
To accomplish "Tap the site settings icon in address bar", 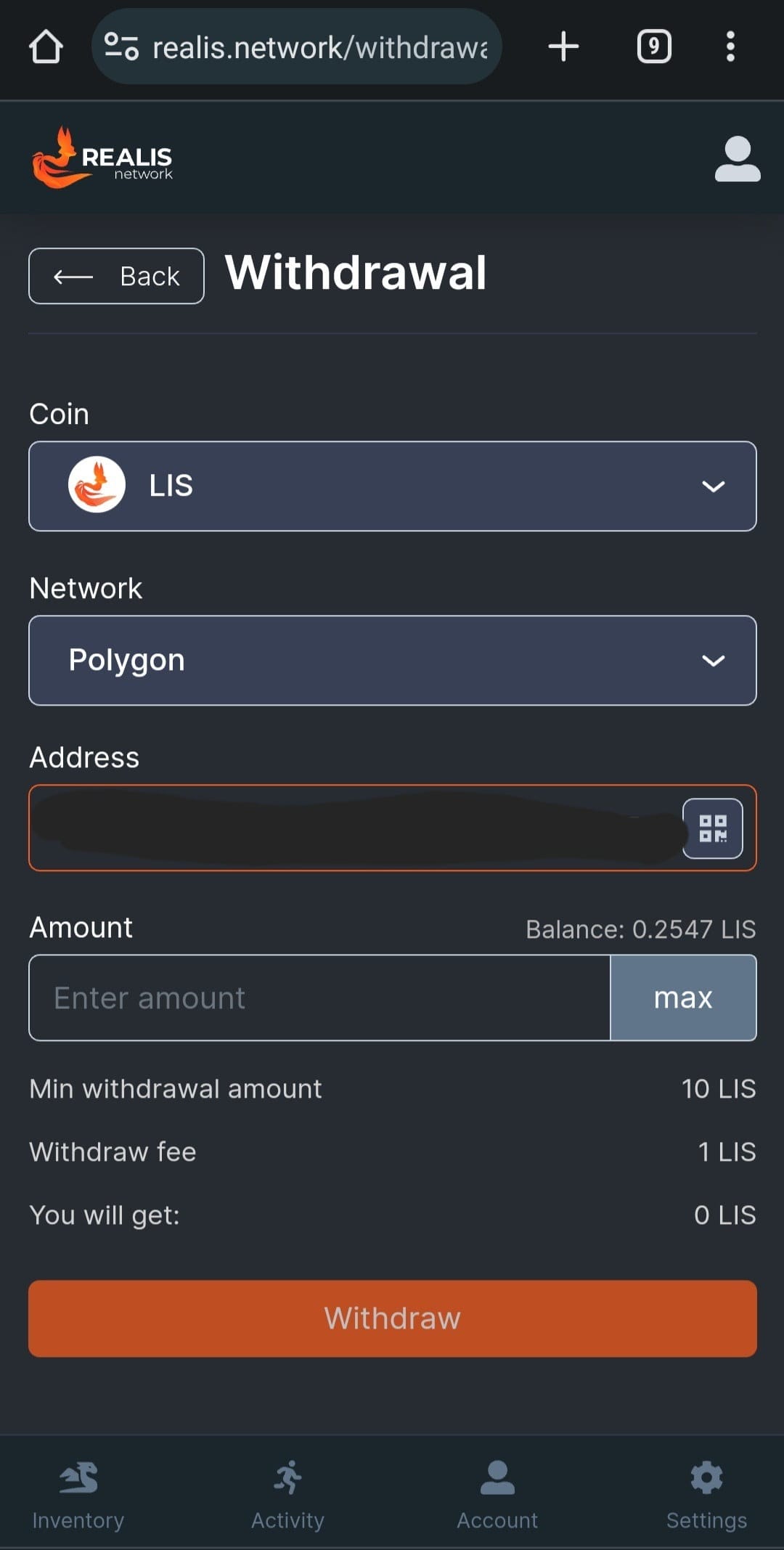I will pyautogui.click(x=121, y=47).
